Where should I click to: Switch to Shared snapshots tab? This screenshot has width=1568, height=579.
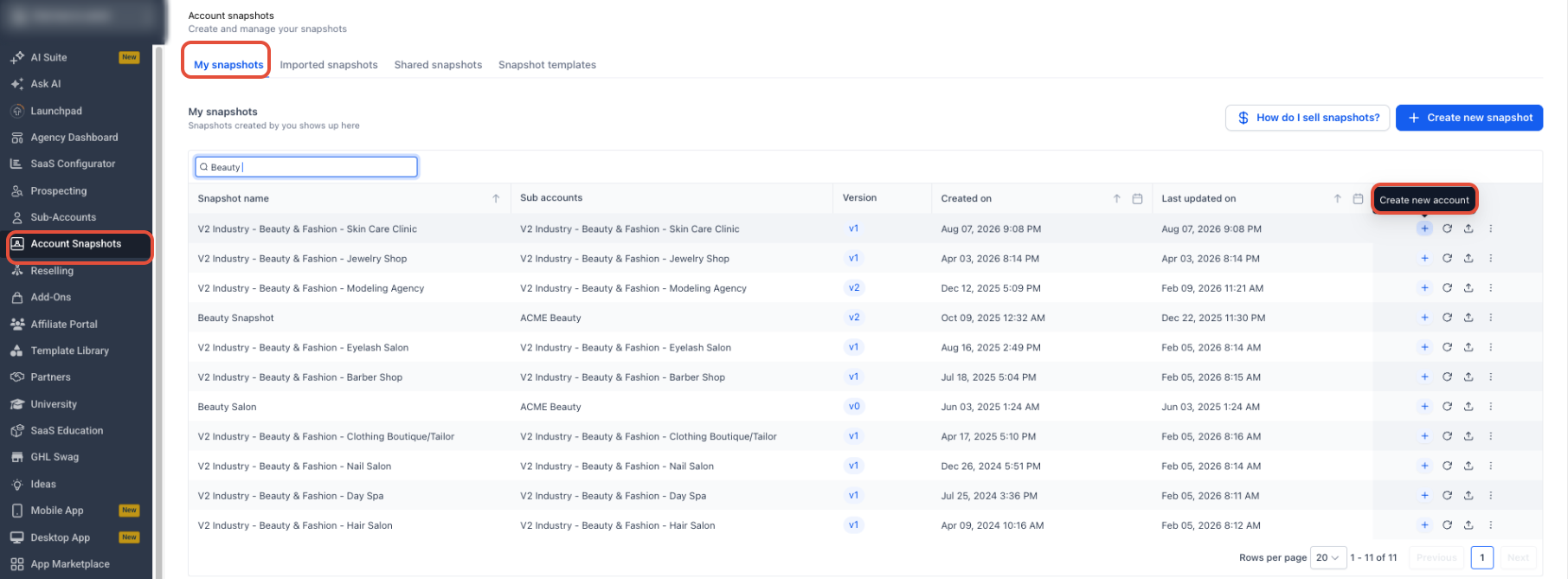(438, 65)
